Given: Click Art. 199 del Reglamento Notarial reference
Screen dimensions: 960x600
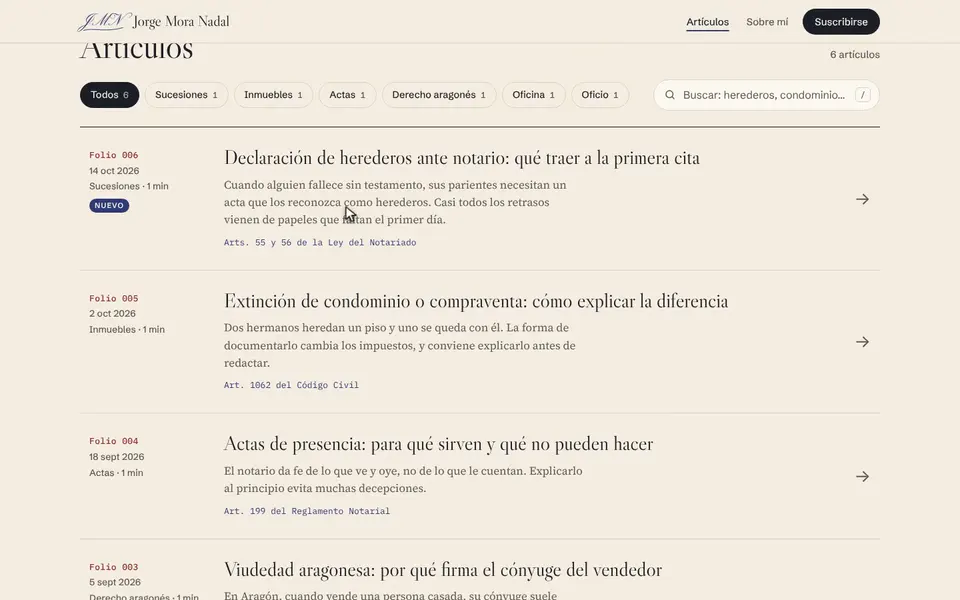Looking at the screenshot, I should coord(307,511).
